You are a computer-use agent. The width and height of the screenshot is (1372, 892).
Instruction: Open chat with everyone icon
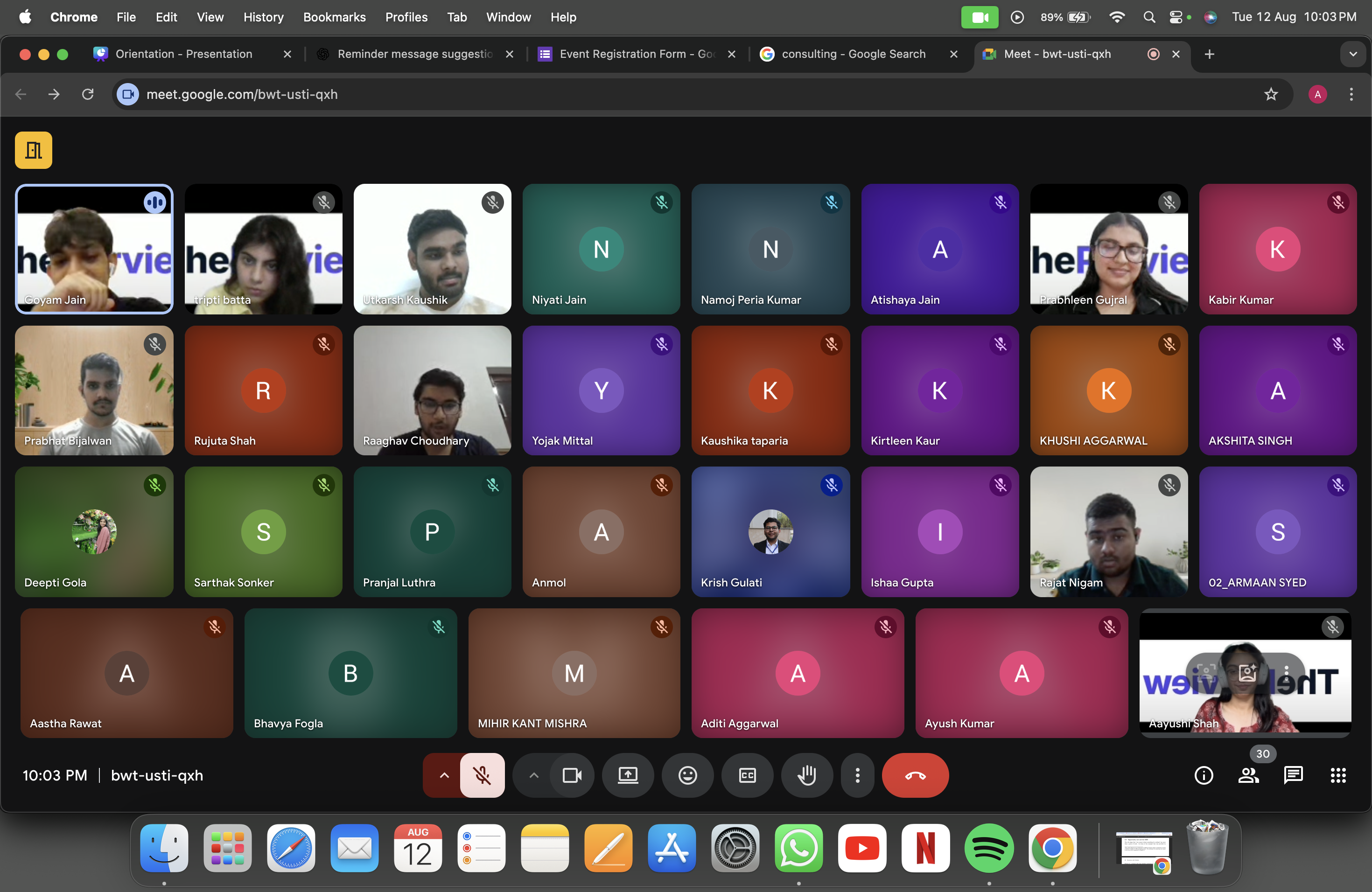click(x=1293, y=776)
